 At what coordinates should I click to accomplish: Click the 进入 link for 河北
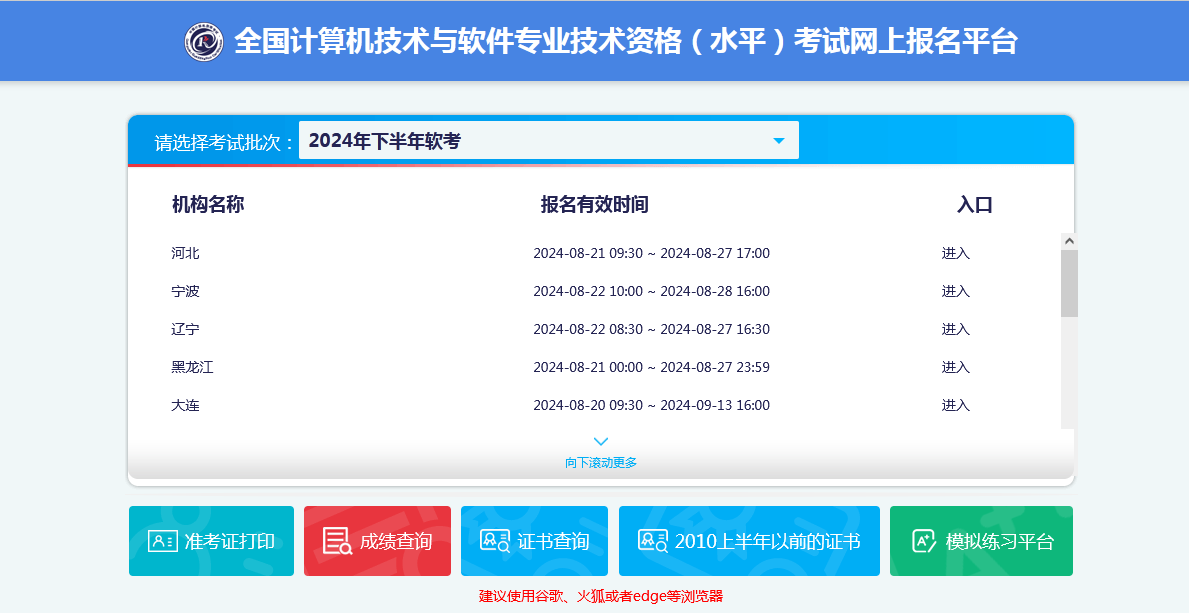pos(955,253)
